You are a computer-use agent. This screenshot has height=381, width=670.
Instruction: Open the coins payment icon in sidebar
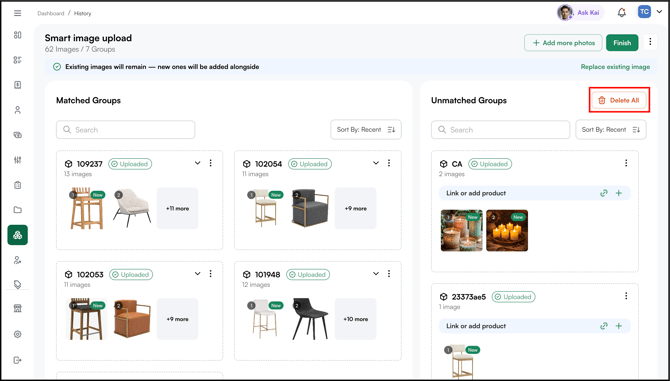[18, 135]
